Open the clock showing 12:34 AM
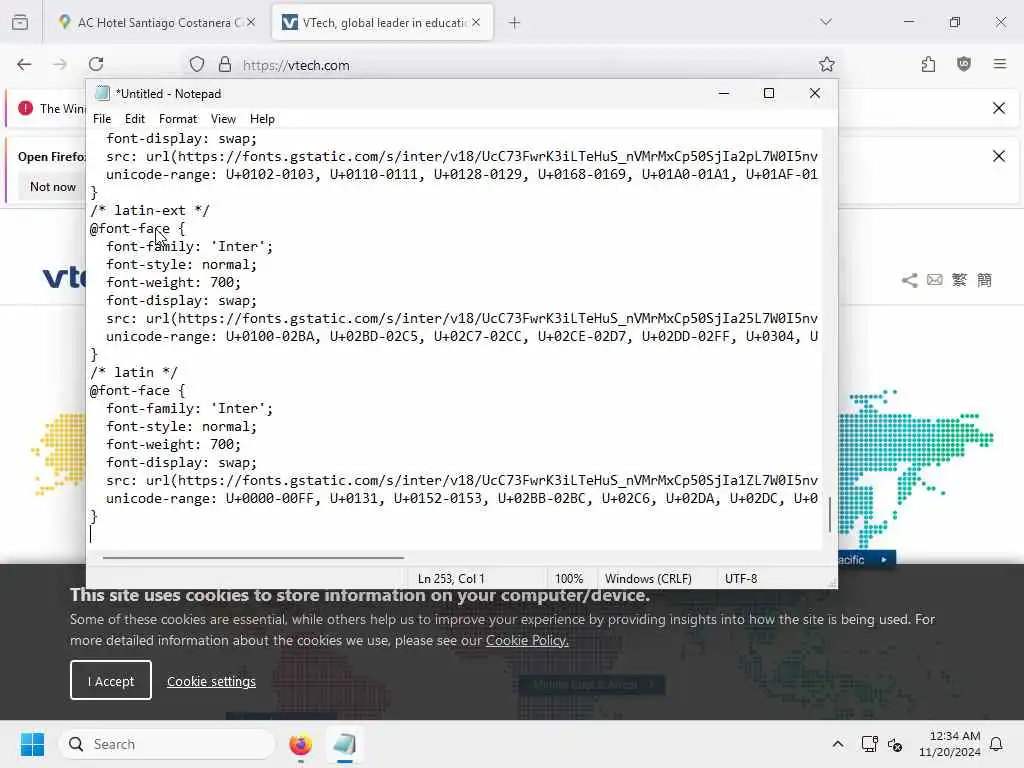This screenshot has height=768, width=1024. (x=950, y=744)
